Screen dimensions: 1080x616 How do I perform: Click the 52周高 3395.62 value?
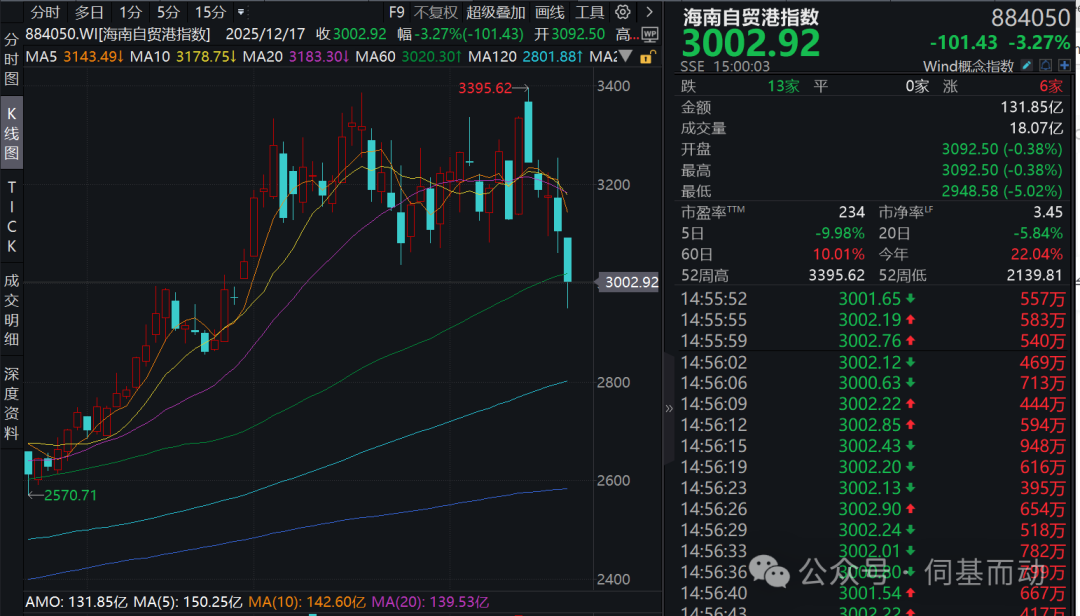(836, 275)
